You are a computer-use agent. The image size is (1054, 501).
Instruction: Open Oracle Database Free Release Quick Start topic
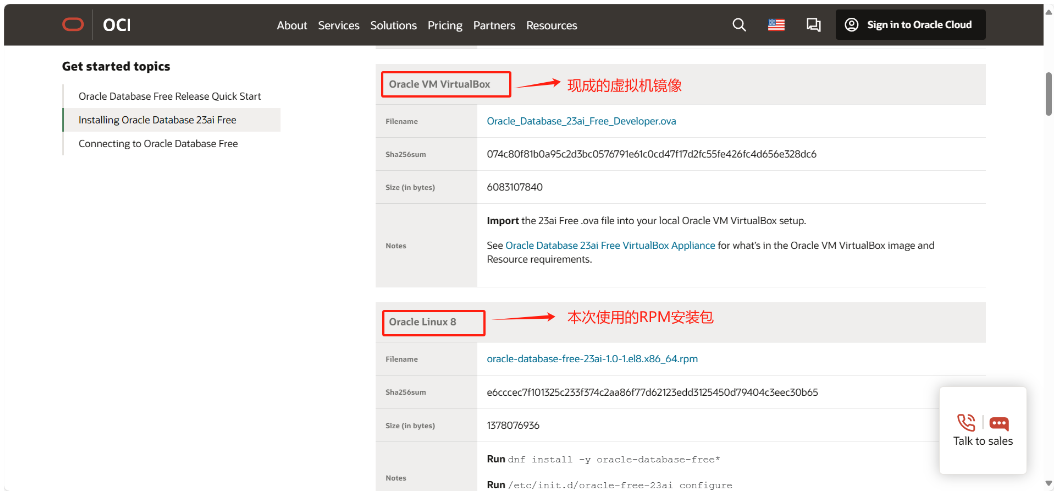[x=170, y=96]
